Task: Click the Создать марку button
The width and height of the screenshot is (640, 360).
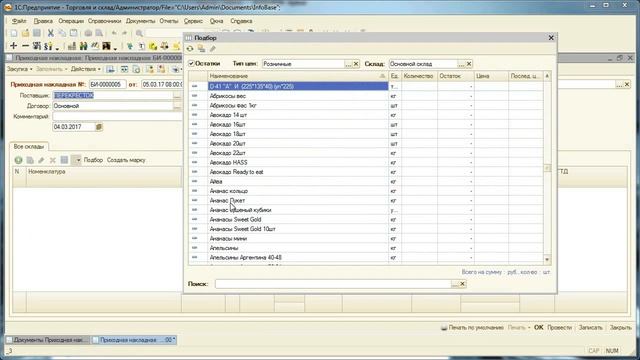Action: coord(126,160)
